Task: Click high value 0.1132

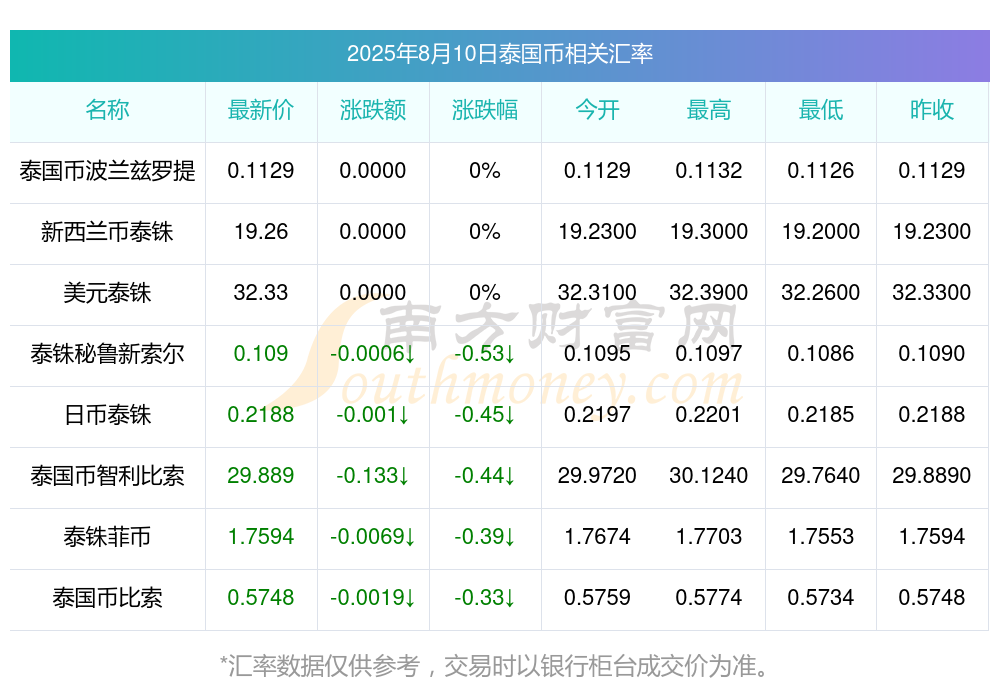Action: coord(709,171)
